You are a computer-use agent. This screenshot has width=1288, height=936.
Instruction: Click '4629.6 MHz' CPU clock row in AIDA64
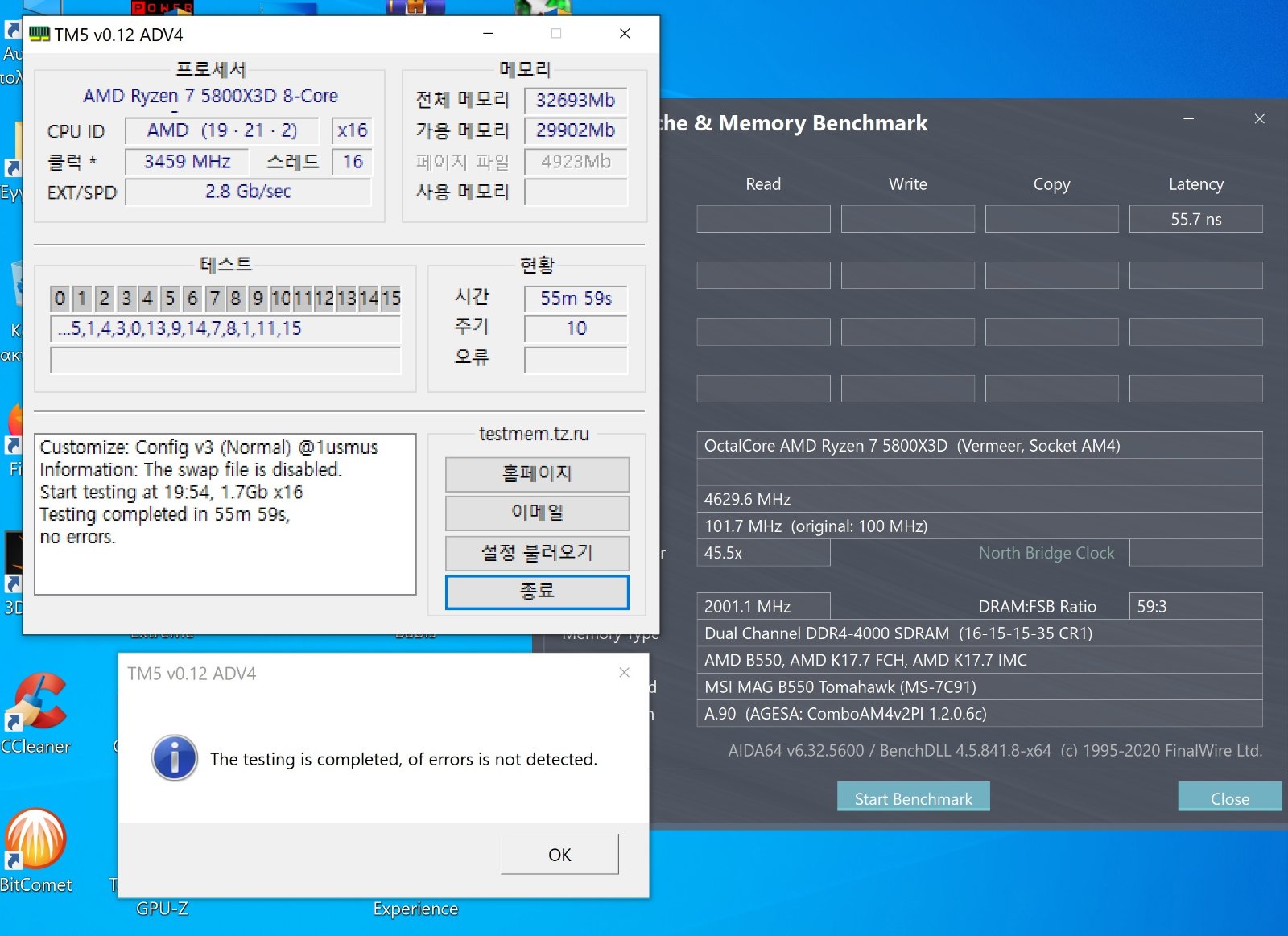click(x=979, y=499)
